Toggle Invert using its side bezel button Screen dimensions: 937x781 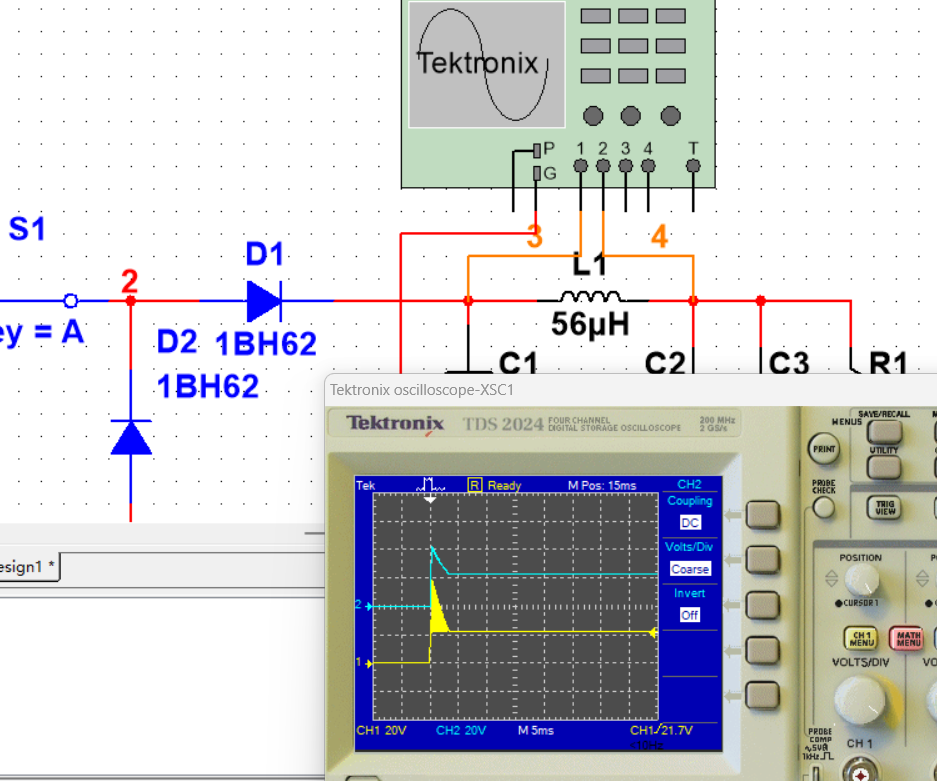(763, 605)
